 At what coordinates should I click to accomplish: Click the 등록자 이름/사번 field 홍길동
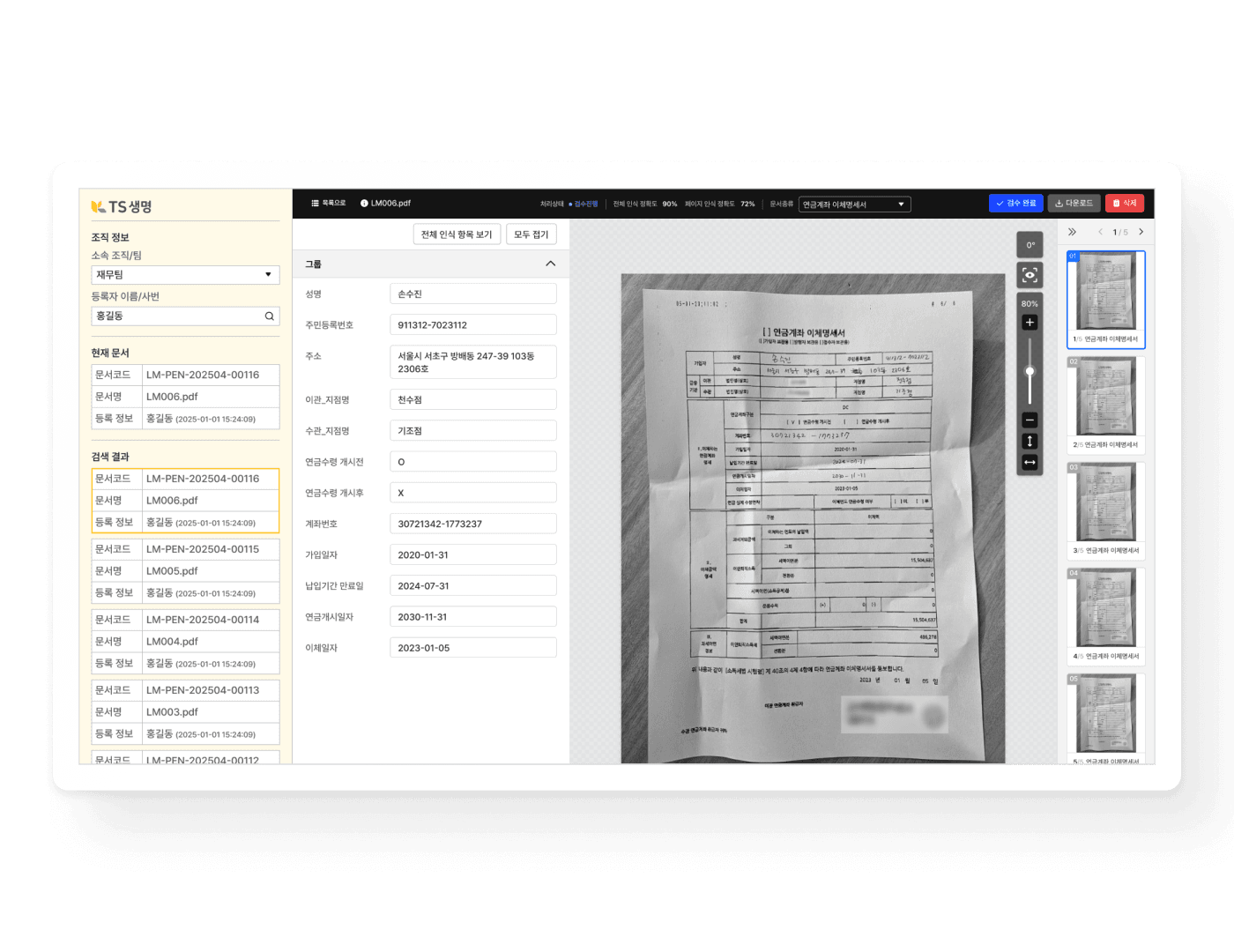coord(185,316)
